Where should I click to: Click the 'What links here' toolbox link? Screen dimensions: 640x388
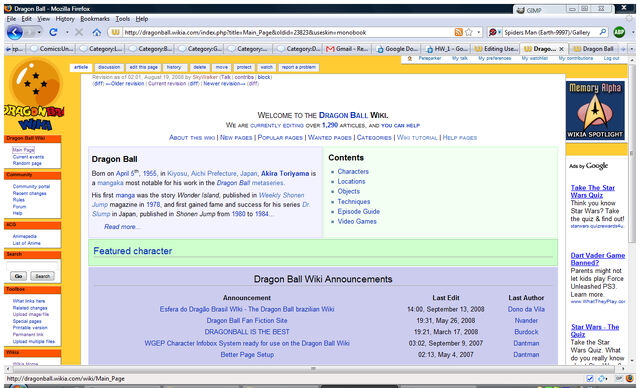(x=29, y=301)
